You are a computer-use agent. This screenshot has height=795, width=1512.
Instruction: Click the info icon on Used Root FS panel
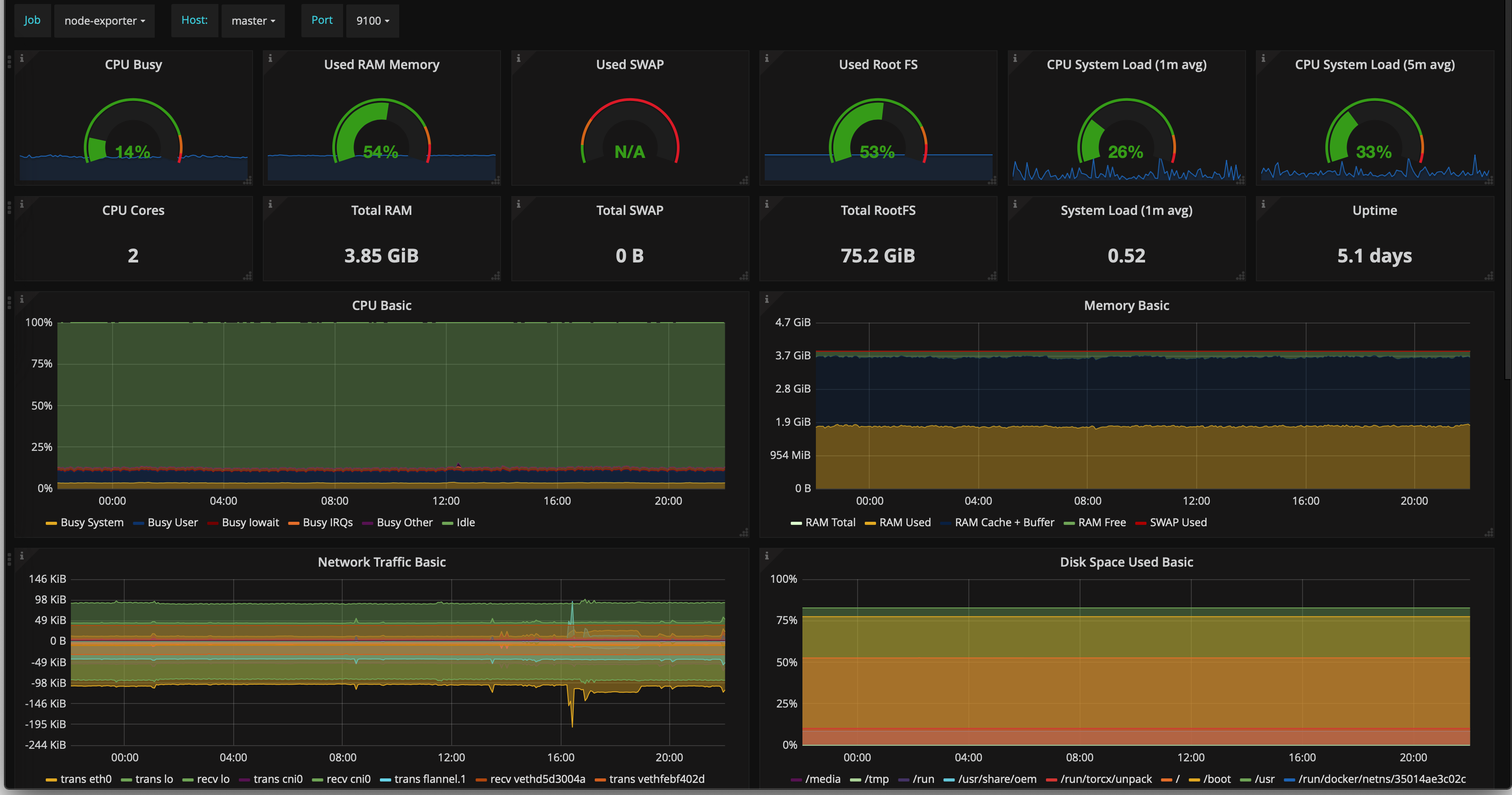tap(767, 58)
